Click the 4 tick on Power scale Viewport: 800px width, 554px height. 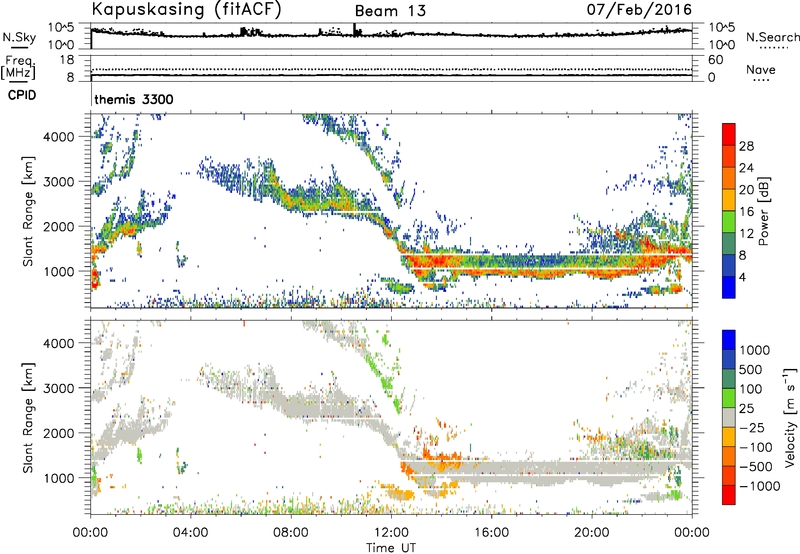pos(743,277)
